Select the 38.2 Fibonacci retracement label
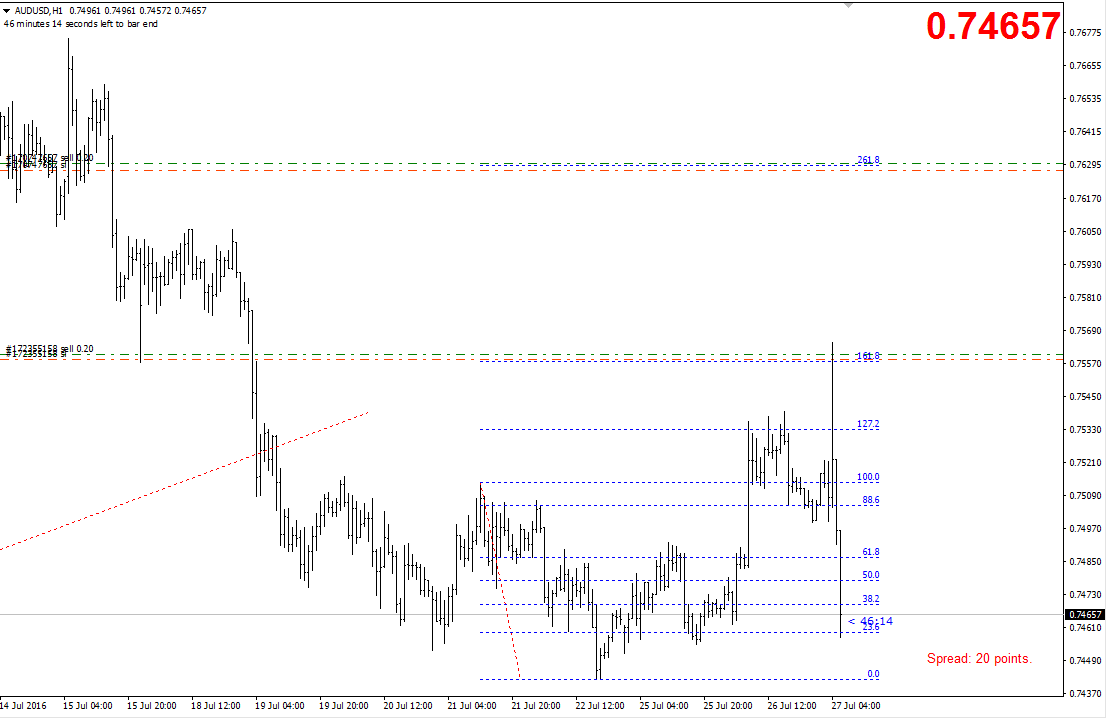Screen dimensions: 1107x719 tap(870, 599)
